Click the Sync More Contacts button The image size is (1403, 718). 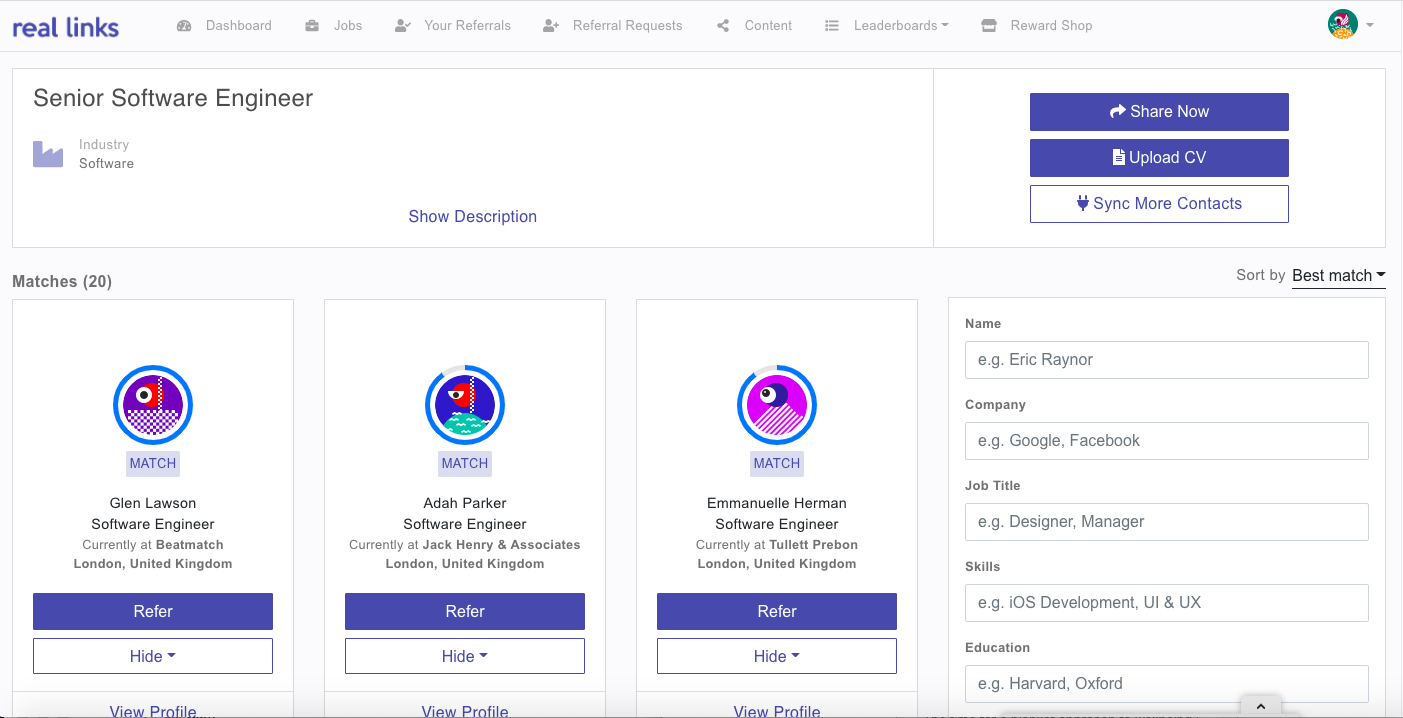(x=1159, y=204)
